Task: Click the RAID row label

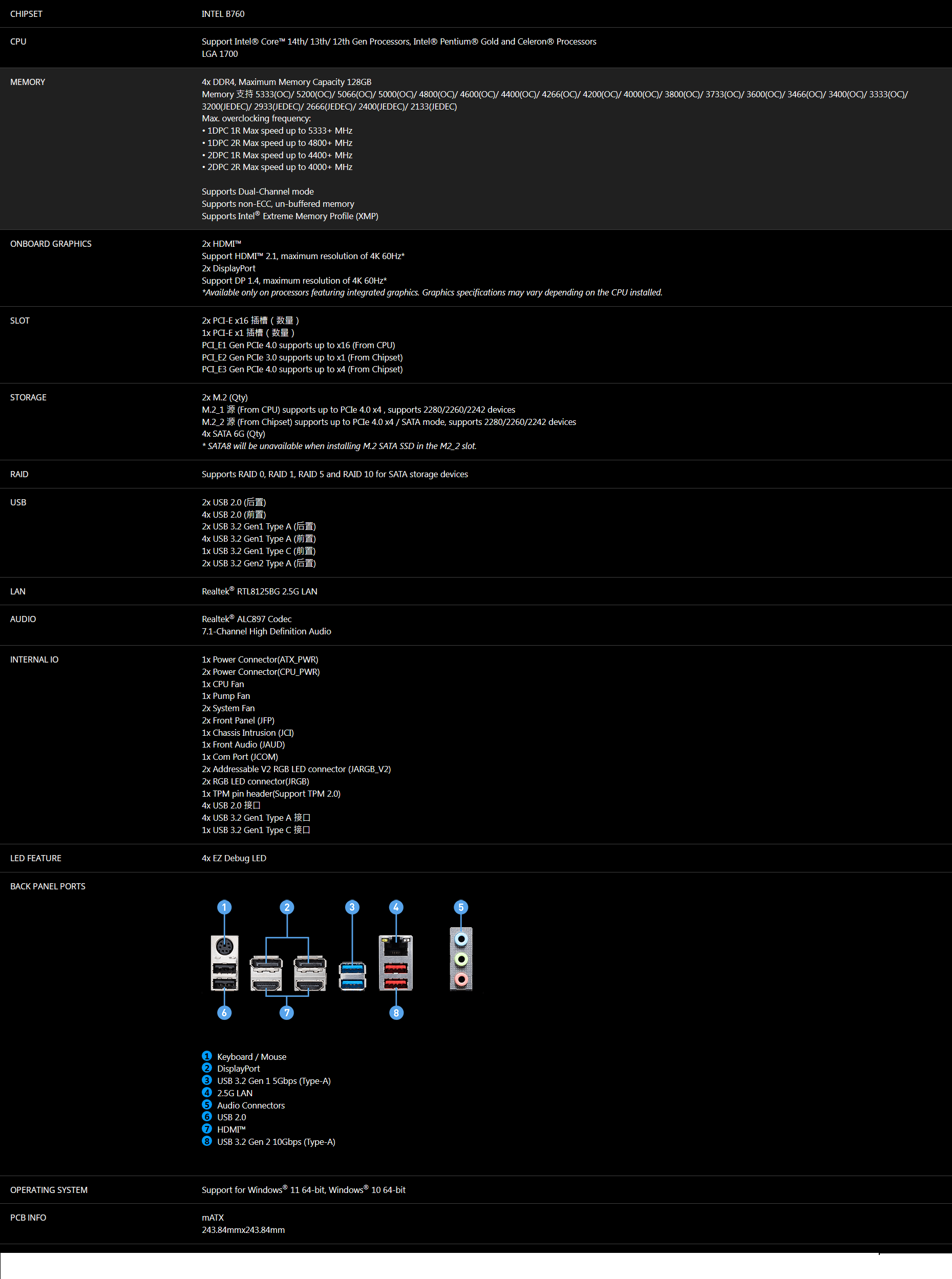Action: point(19,474)
